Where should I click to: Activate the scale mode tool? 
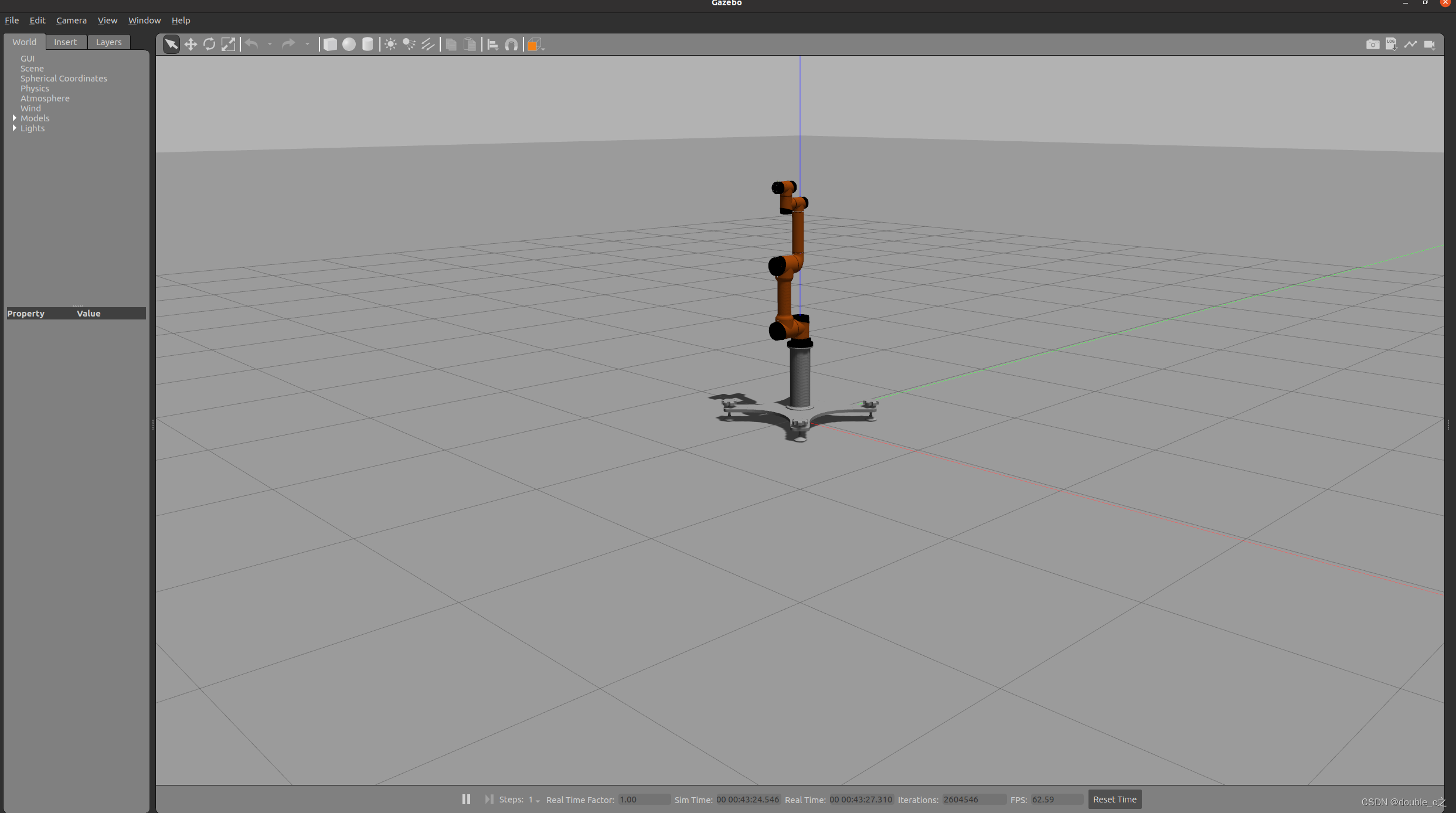(228, 45)
